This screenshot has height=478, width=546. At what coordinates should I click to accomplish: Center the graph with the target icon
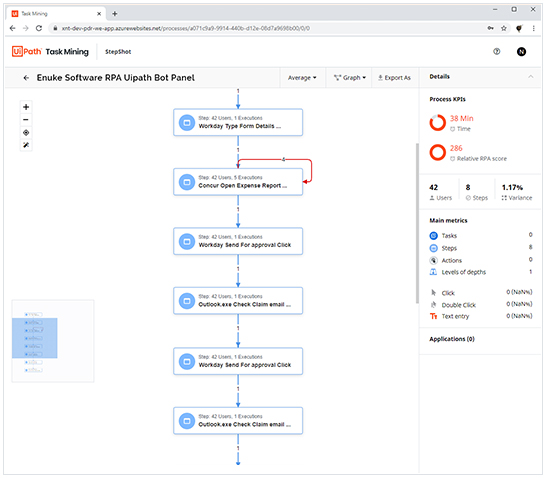[x=26, y=133]
